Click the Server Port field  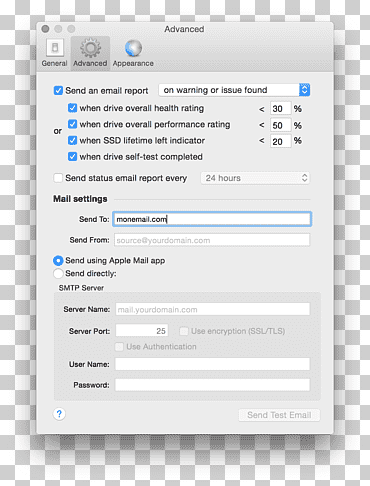[142, 331]
